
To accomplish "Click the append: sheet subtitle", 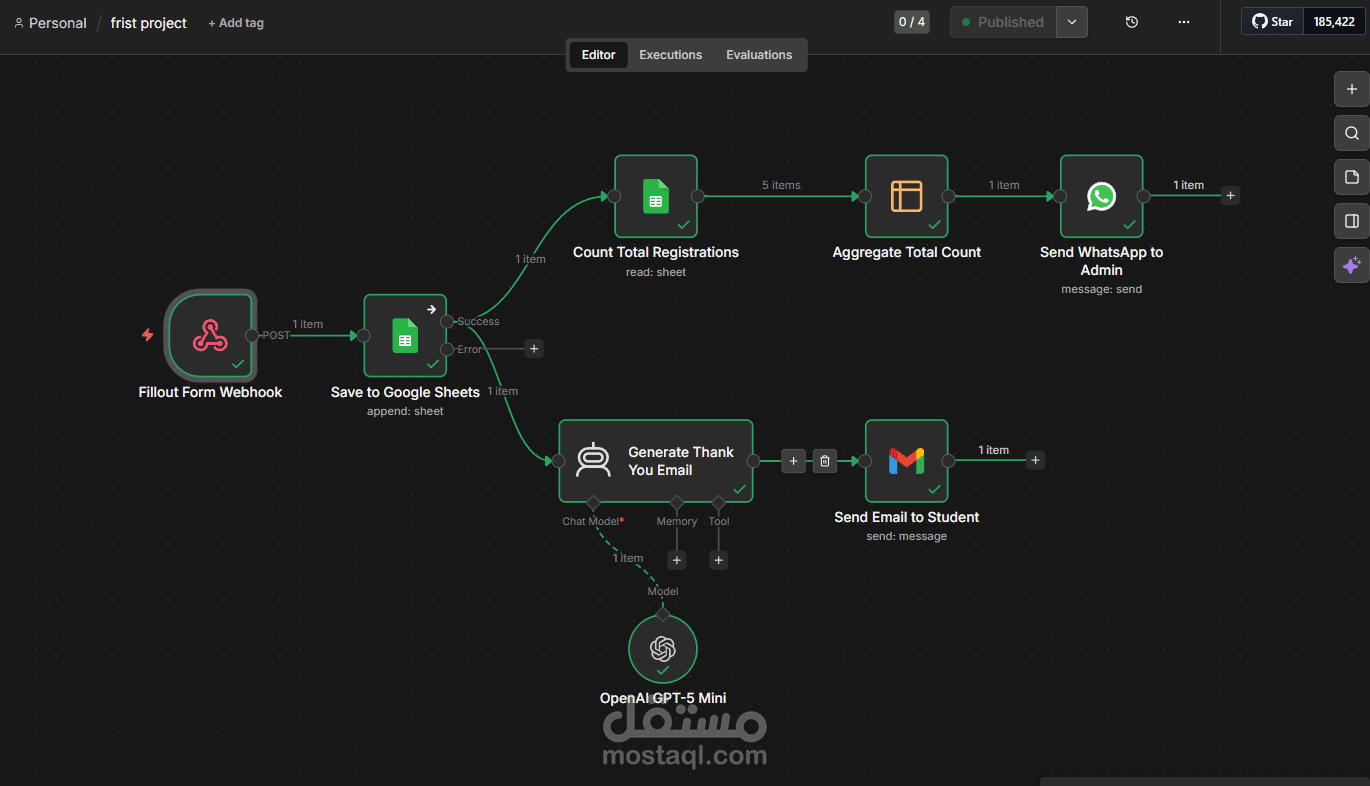I will pos(405,411).
